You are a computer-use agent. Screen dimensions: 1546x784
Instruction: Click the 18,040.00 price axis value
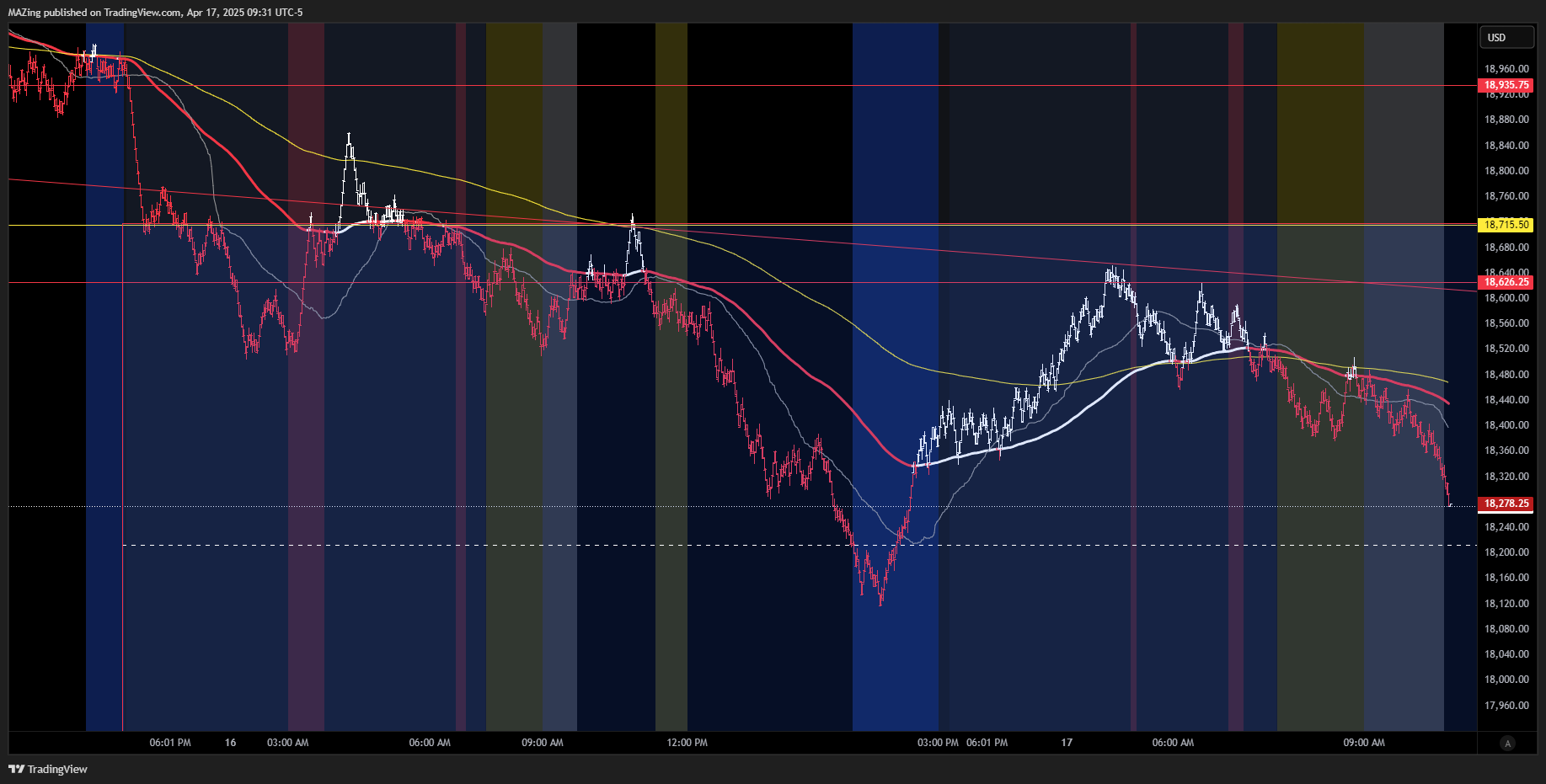coord(1506,654)
